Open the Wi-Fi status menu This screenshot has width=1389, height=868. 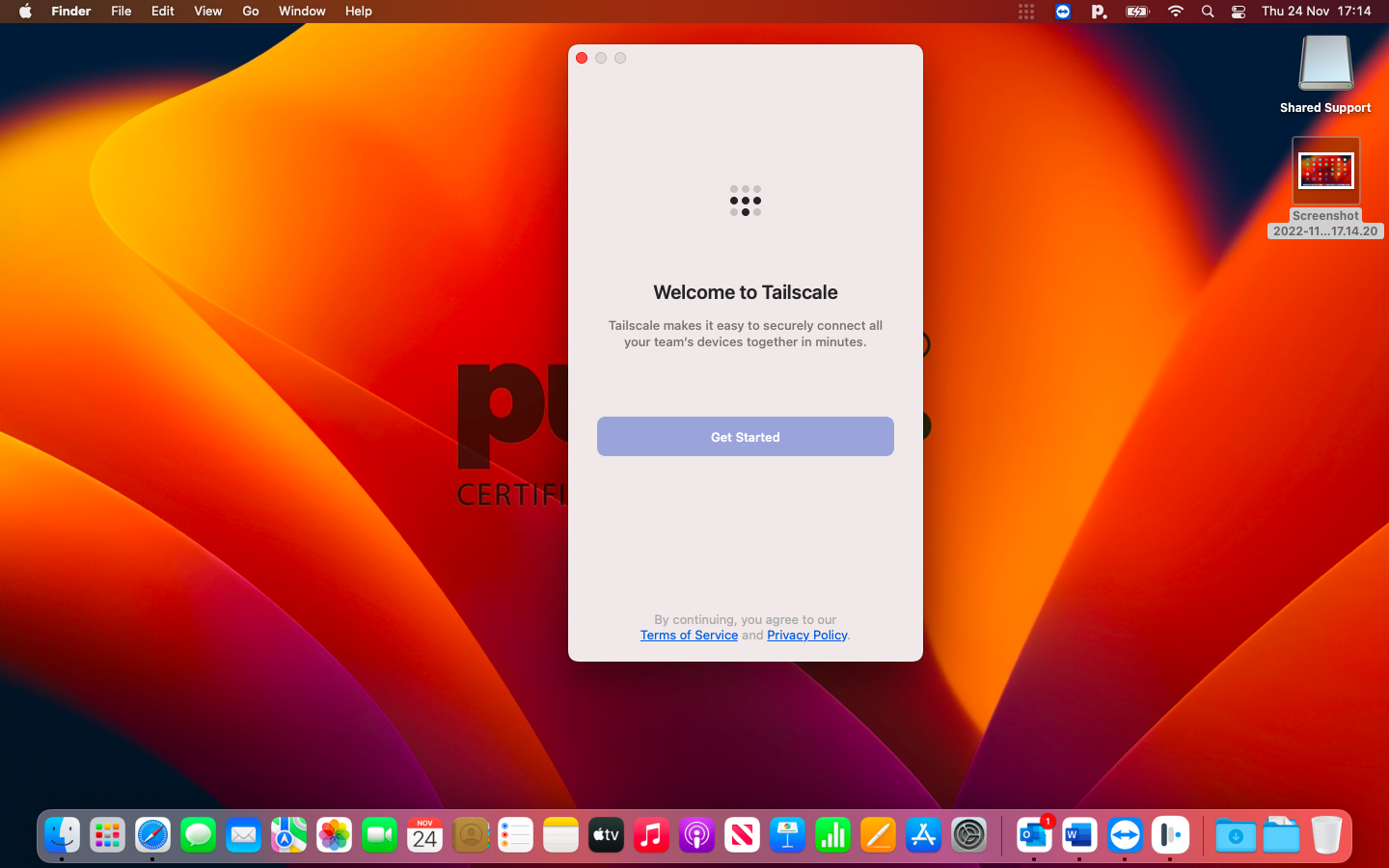click(x=1175, y=12)
